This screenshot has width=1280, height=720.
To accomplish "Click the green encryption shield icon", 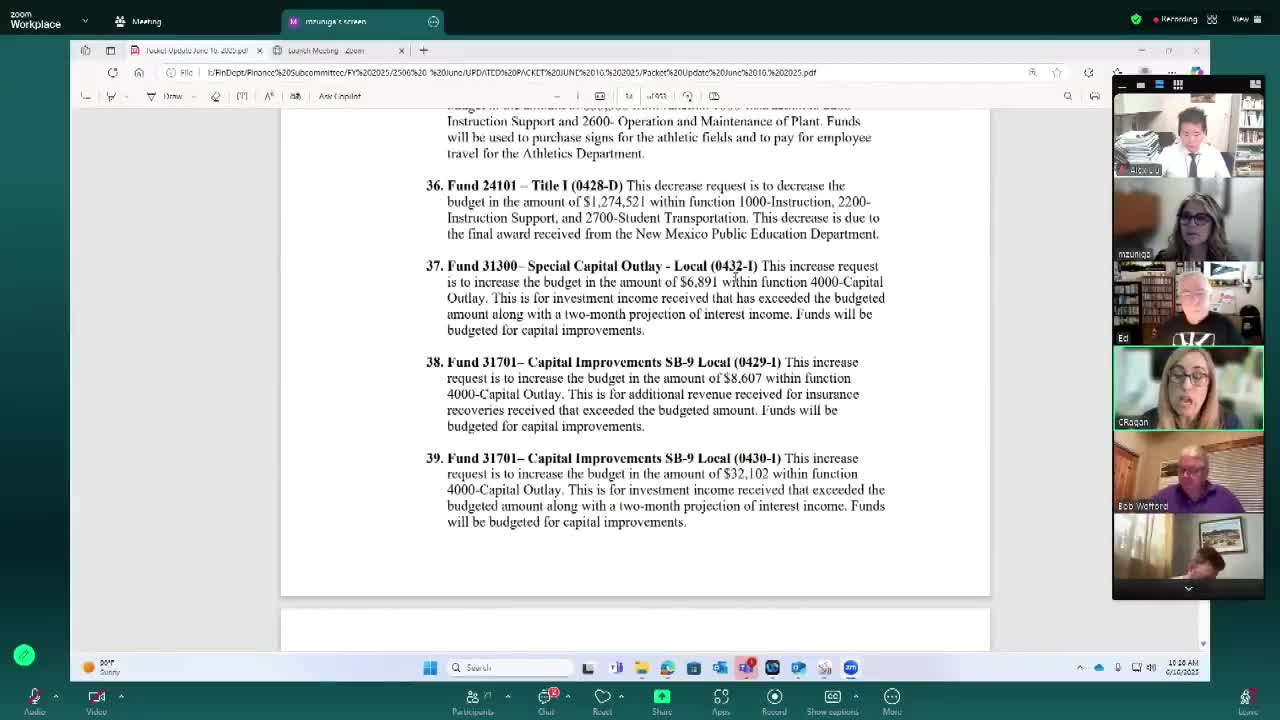I will (1136, 19).
